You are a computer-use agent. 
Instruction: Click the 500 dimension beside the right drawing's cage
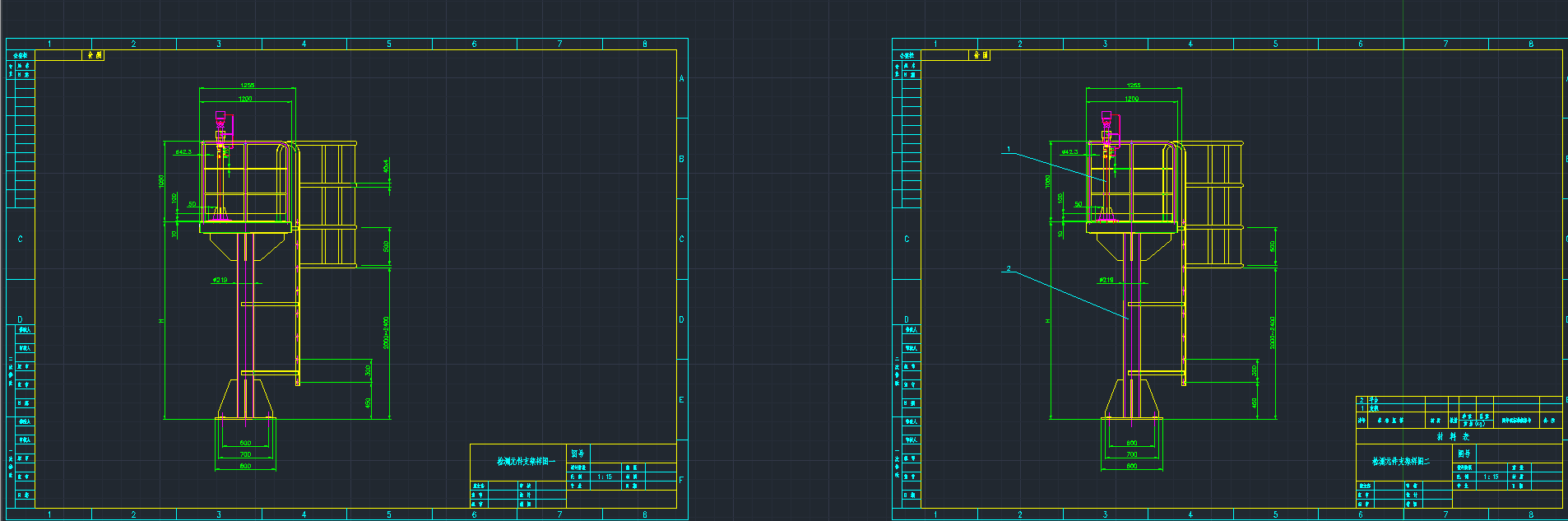pyautogui.click(x=1273, y=246)
